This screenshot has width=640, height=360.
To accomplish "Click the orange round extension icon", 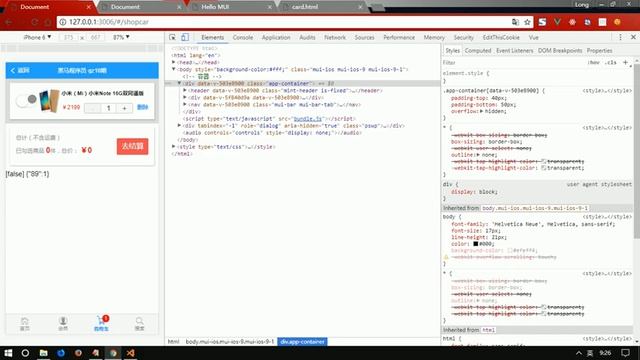I will click(617, 22).
